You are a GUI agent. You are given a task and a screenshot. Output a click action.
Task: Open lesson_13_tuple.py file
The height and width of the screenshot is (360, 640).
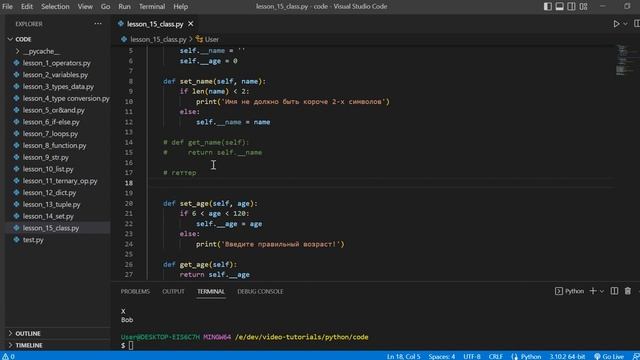[x=51, y=204]
